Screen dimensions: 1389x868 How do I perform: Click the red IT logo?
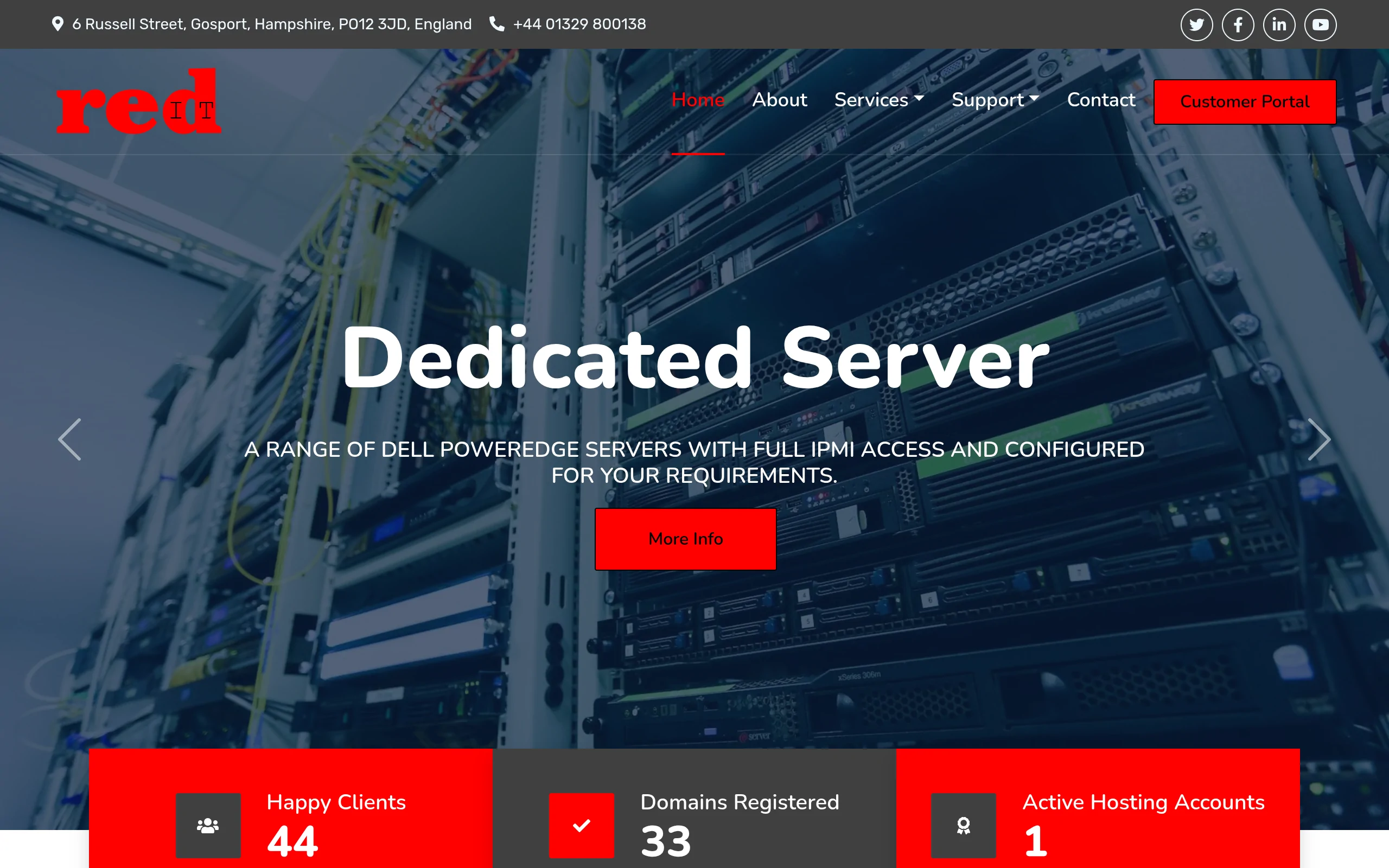click(x=138, y=101)
